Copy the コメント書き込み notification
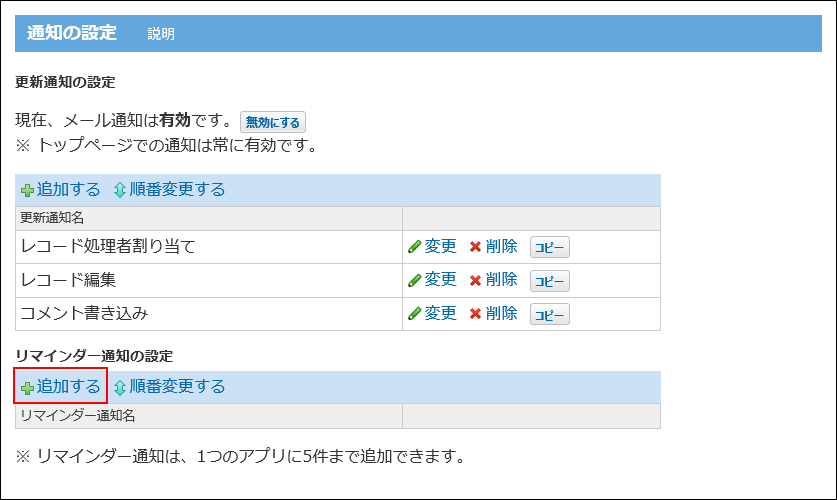This screenshot has width=837, height=500. [x=549, y=315]
